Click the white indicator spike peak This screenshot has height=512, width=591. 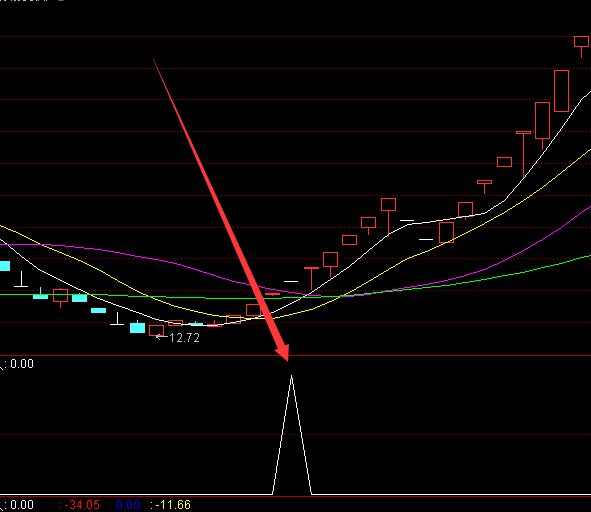click(x=291, y=377)
